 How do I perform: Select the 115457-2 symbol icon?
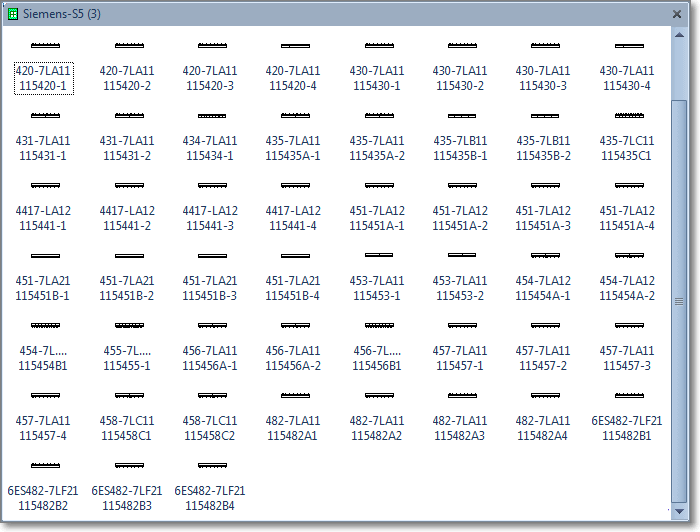click(x=545, y=325)
